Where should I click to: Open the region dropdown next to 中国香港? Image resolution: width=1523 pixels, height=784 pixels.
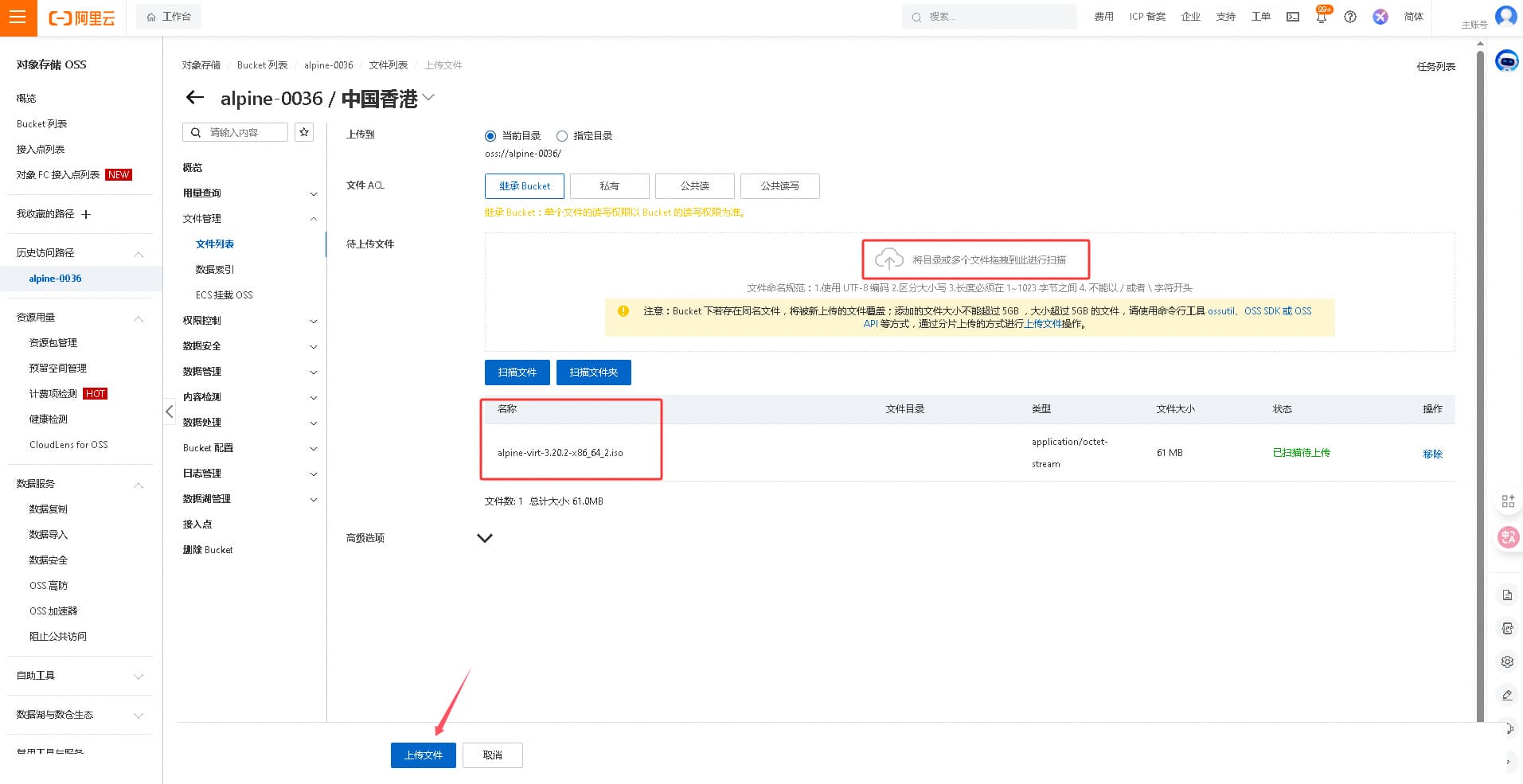point(429,98)
